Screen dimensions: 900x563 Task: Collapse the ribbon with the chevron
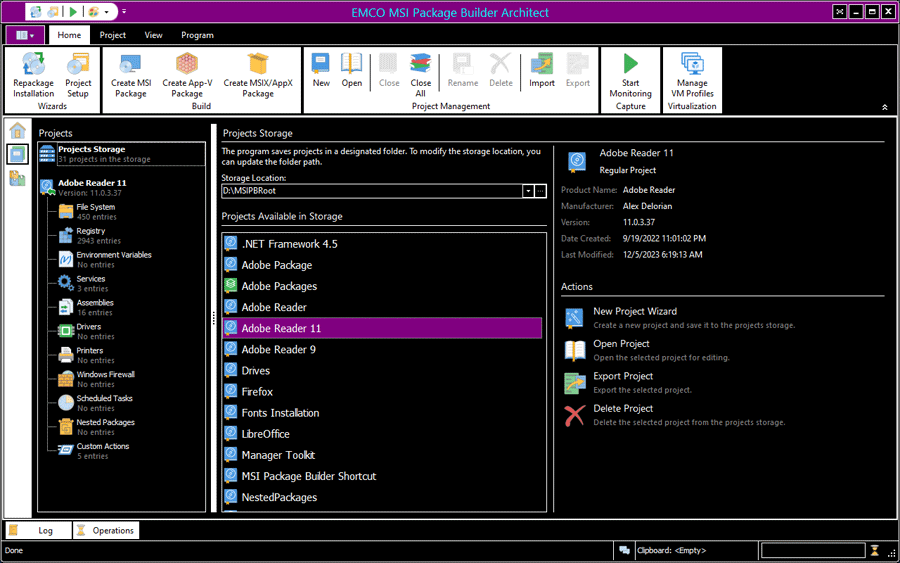click(x=885, y=107)
